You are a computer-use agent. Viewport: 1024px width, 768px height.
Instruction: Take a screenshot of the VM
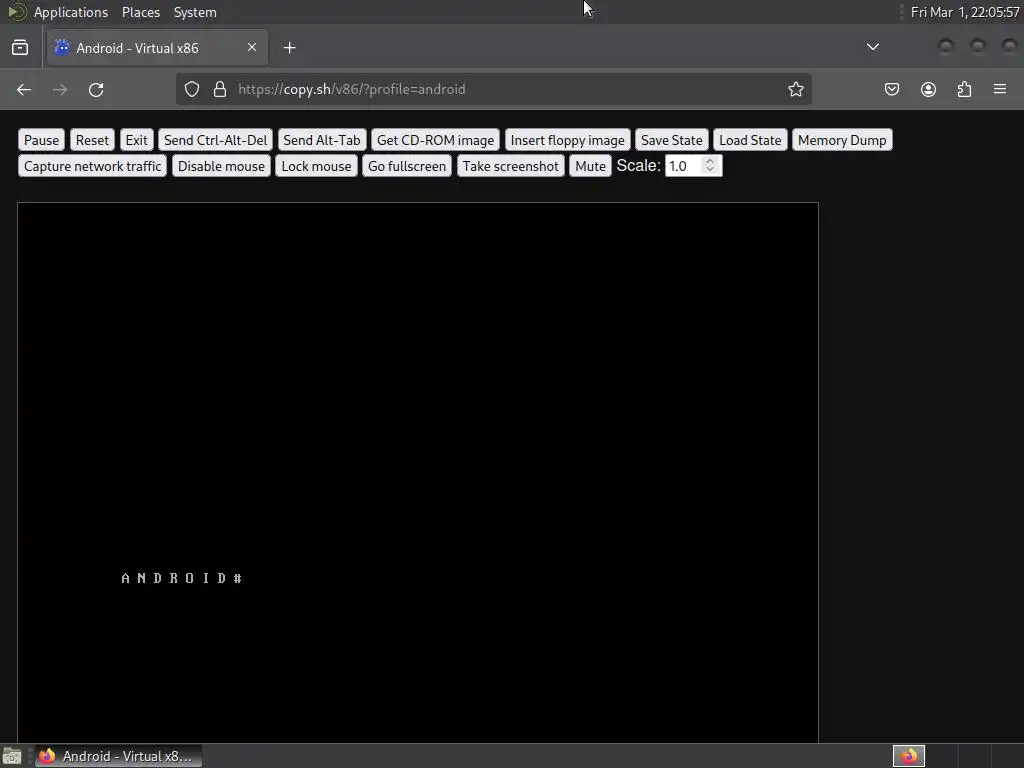click(511, 166)
